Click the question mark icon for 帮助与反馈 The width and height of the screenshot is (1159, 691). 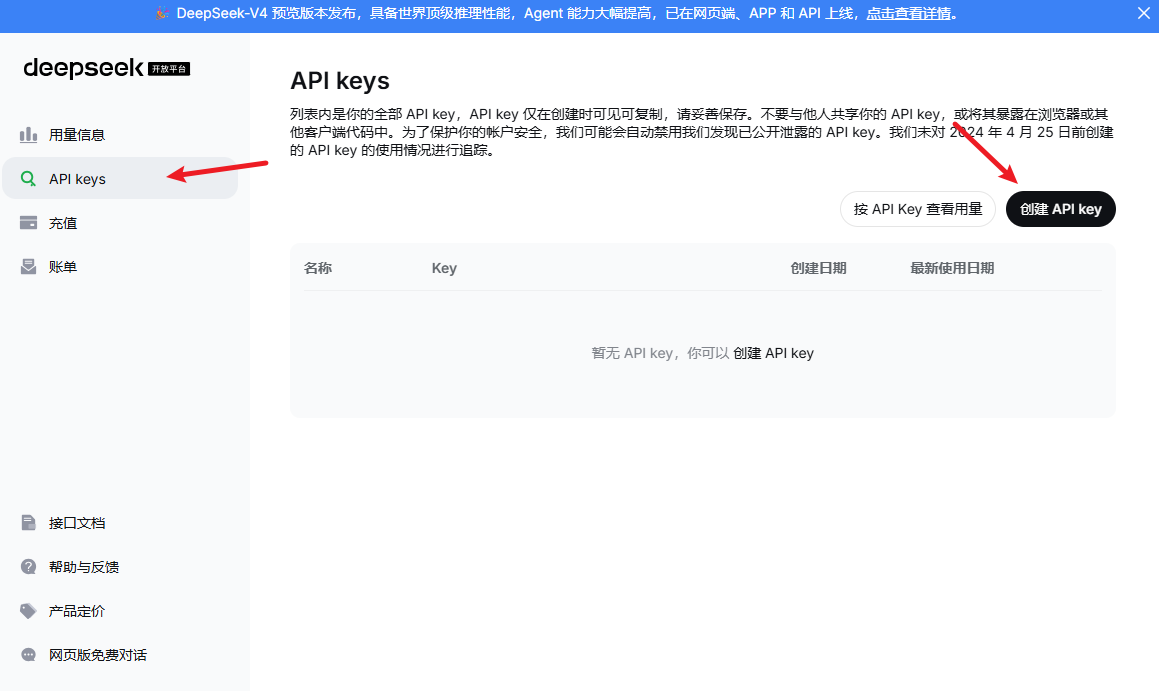pyautogui.click(x=28, y=567)
